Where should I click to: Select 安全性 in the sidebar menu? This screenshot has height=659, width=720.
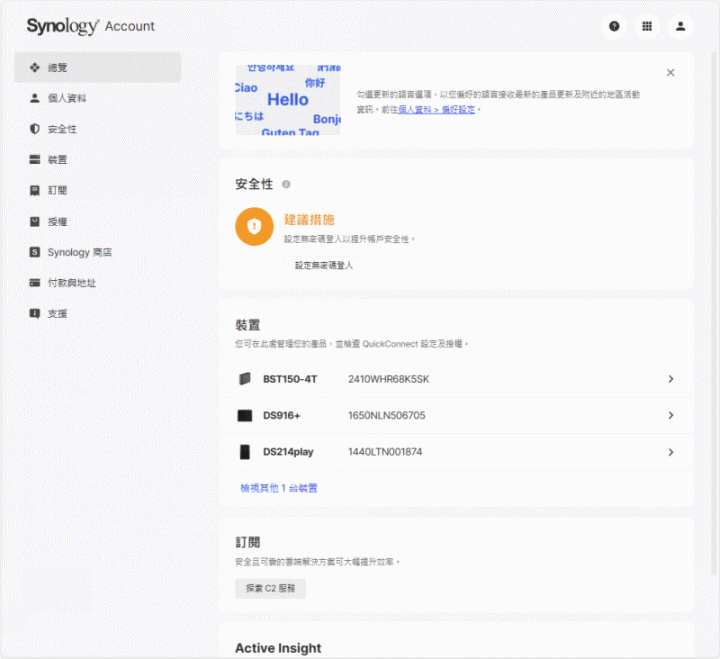point(98,129)
